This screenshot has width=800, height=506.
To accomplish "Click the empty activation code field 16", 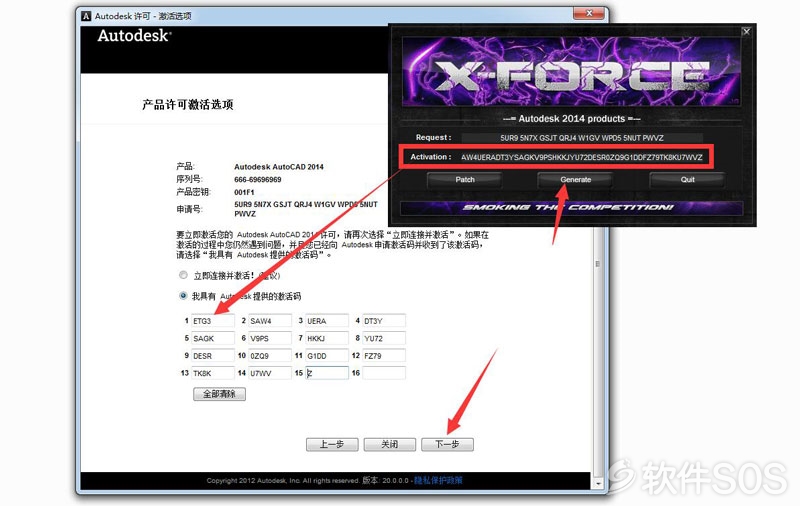I will 384,373.
